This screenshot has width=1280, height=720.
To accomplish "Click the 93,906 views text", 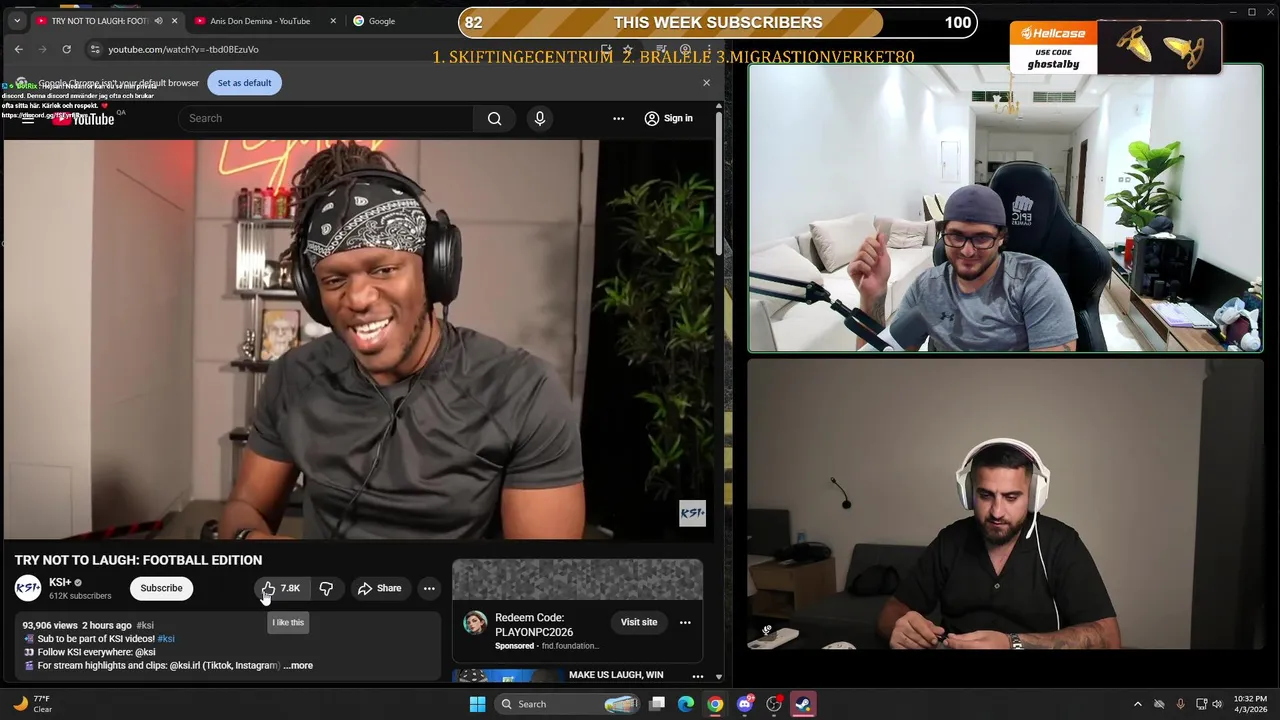I will click(x=50, y=625).
